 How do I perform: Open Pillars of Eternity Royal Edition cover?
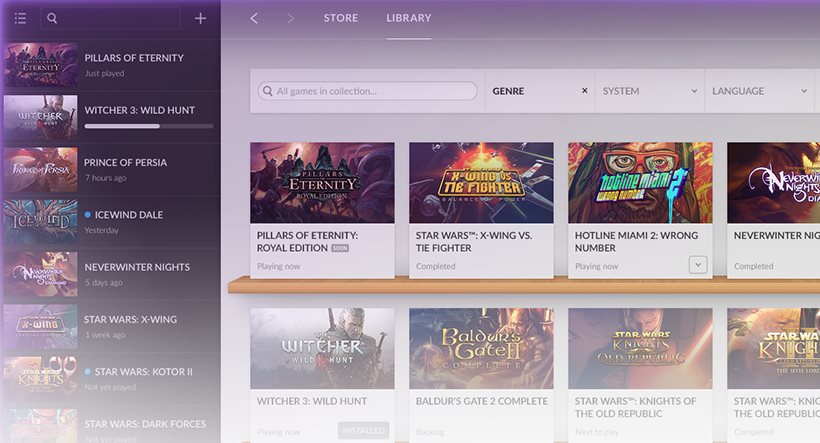tap(322, 182)
